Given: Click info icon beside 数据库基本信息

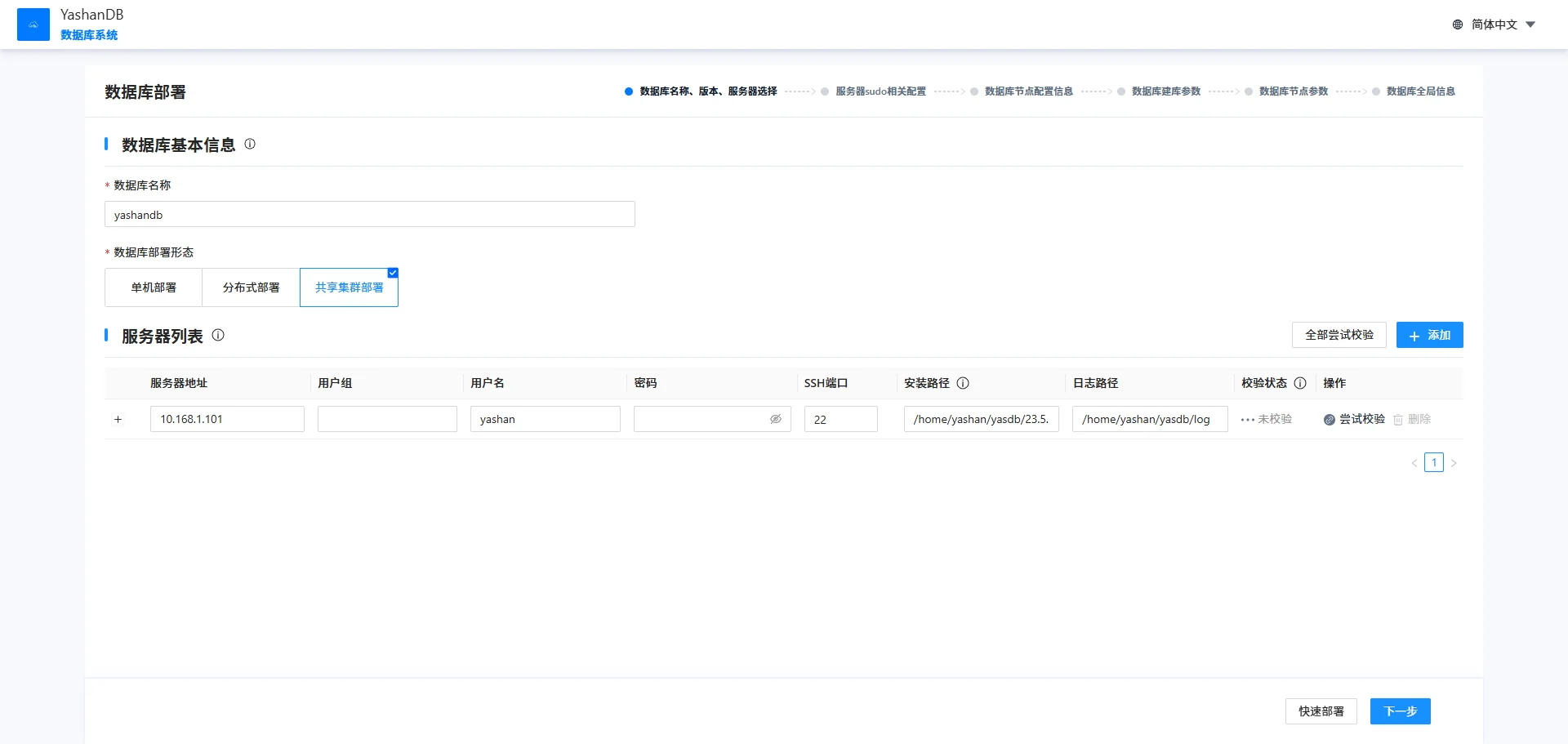Looking at the screenshot, I should tap(250, 144).
